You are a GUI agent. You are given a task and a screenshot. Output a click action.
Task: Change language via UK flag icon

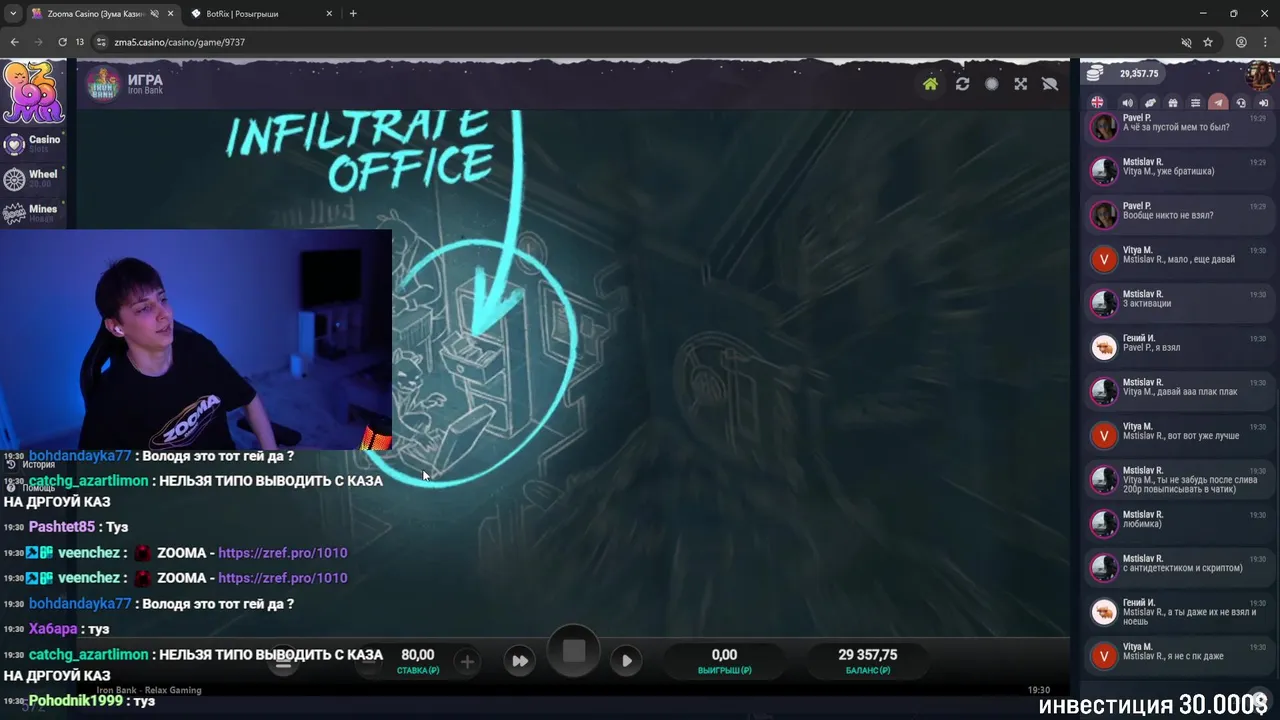coord(1097,102)
